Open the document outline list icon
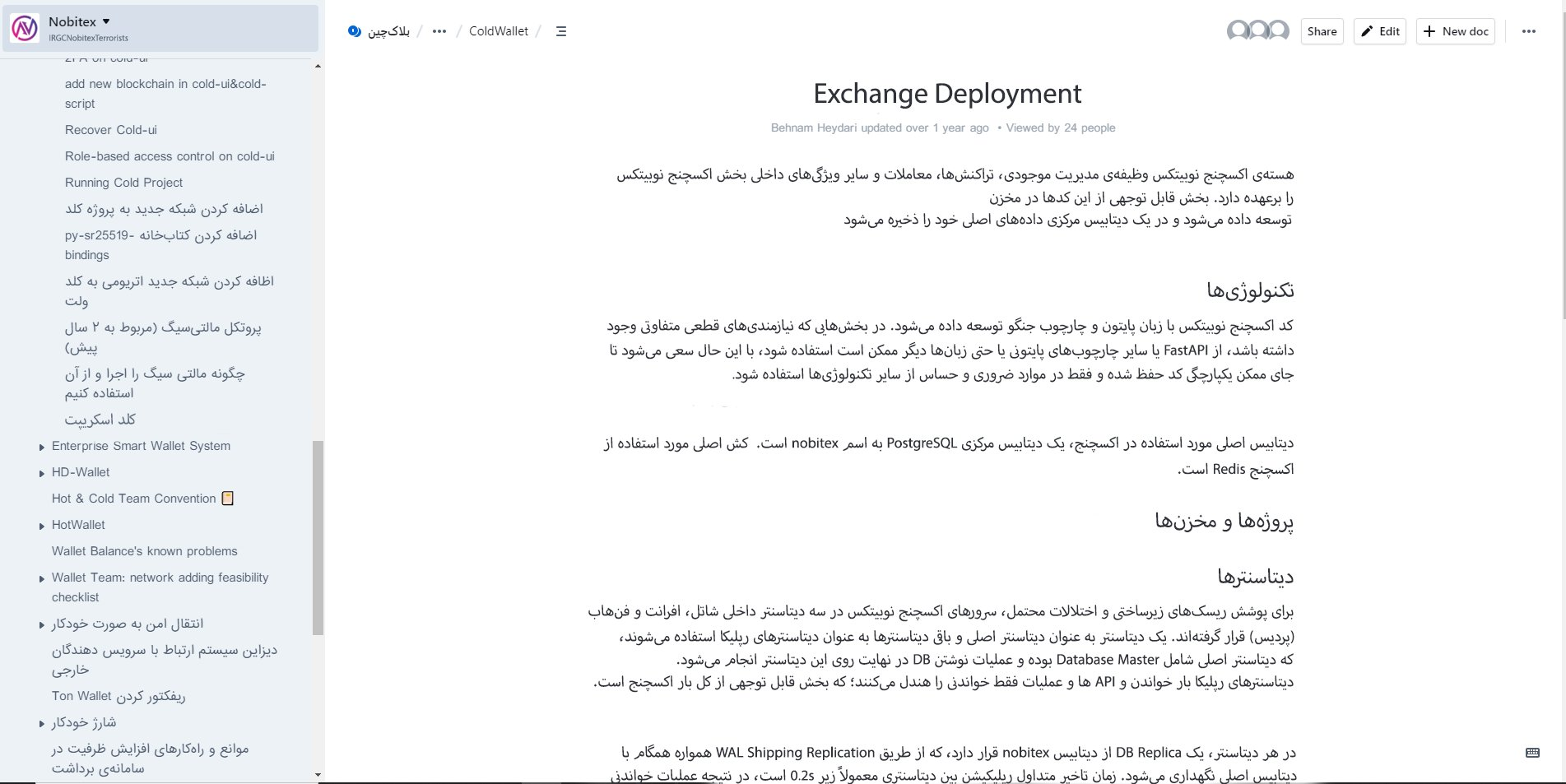The width and height of the screenshot is (1566, 784). tap(561, 31)
